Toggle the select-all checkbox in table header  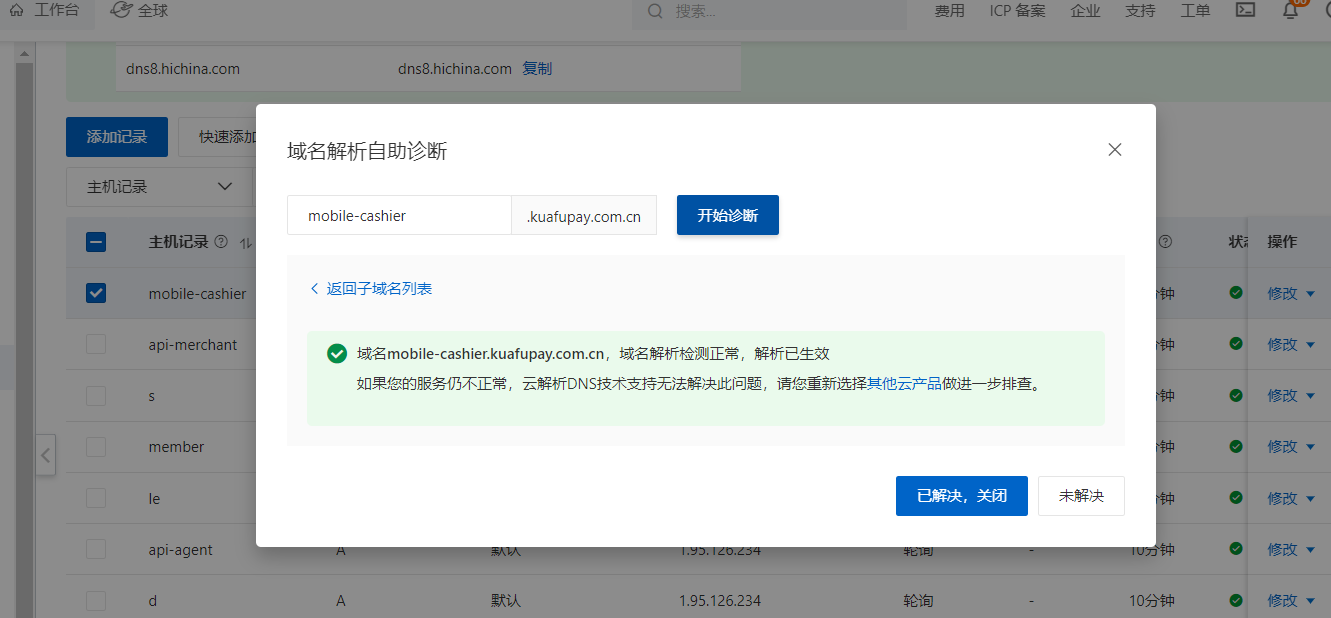click(x=96, y=242)
